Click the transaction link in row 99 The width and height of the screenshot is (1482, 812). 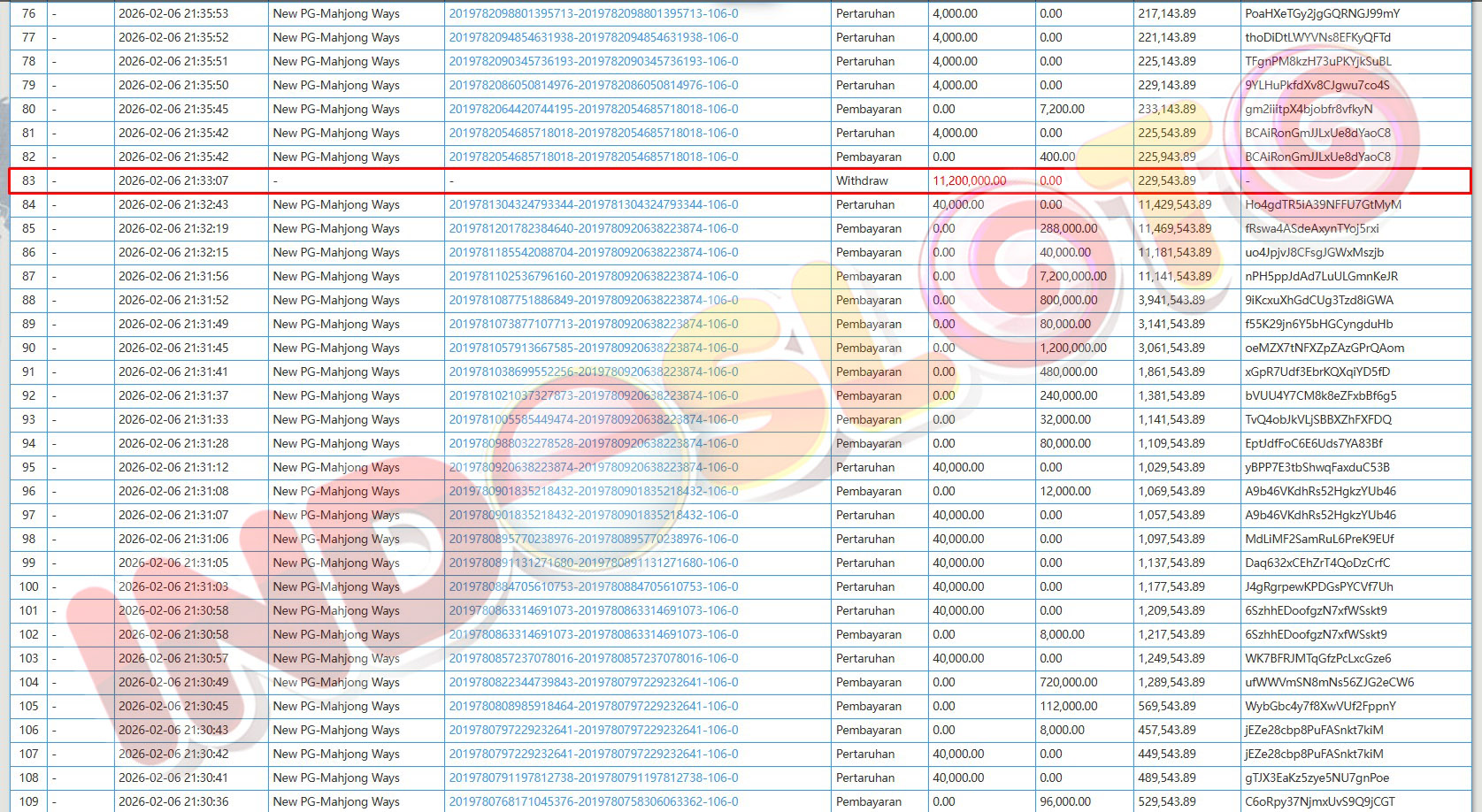pyautogui.click(x=593, y=563)
